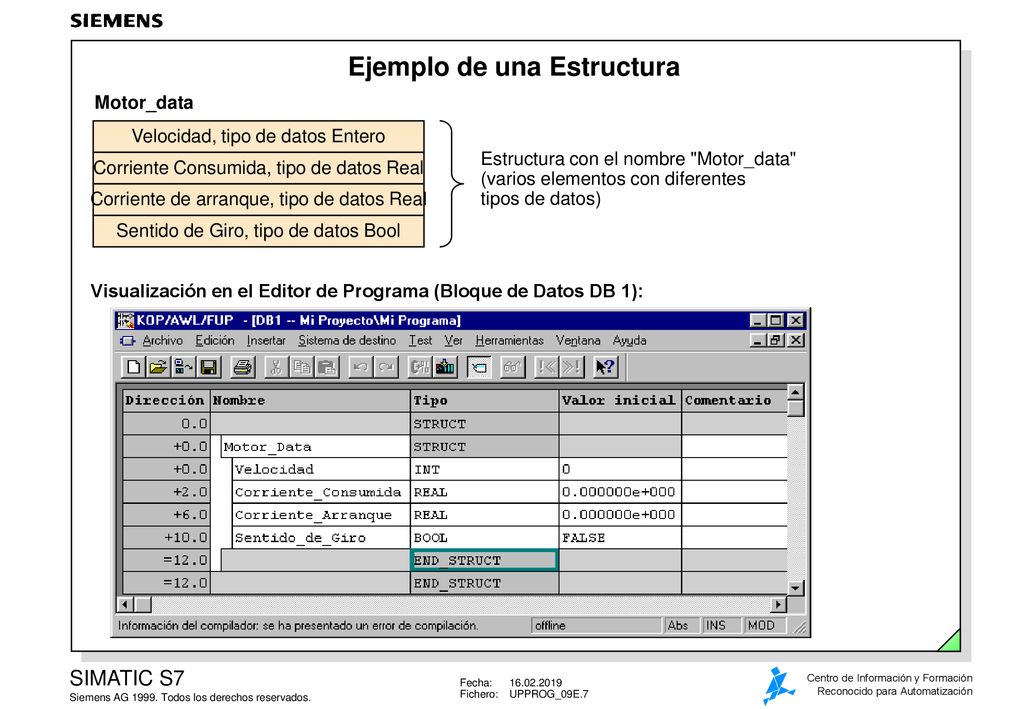Image resolution: width=1024 pixels, height=709 pixels.
Task: Click the INT type cell
Action: [x=485, y=469]
